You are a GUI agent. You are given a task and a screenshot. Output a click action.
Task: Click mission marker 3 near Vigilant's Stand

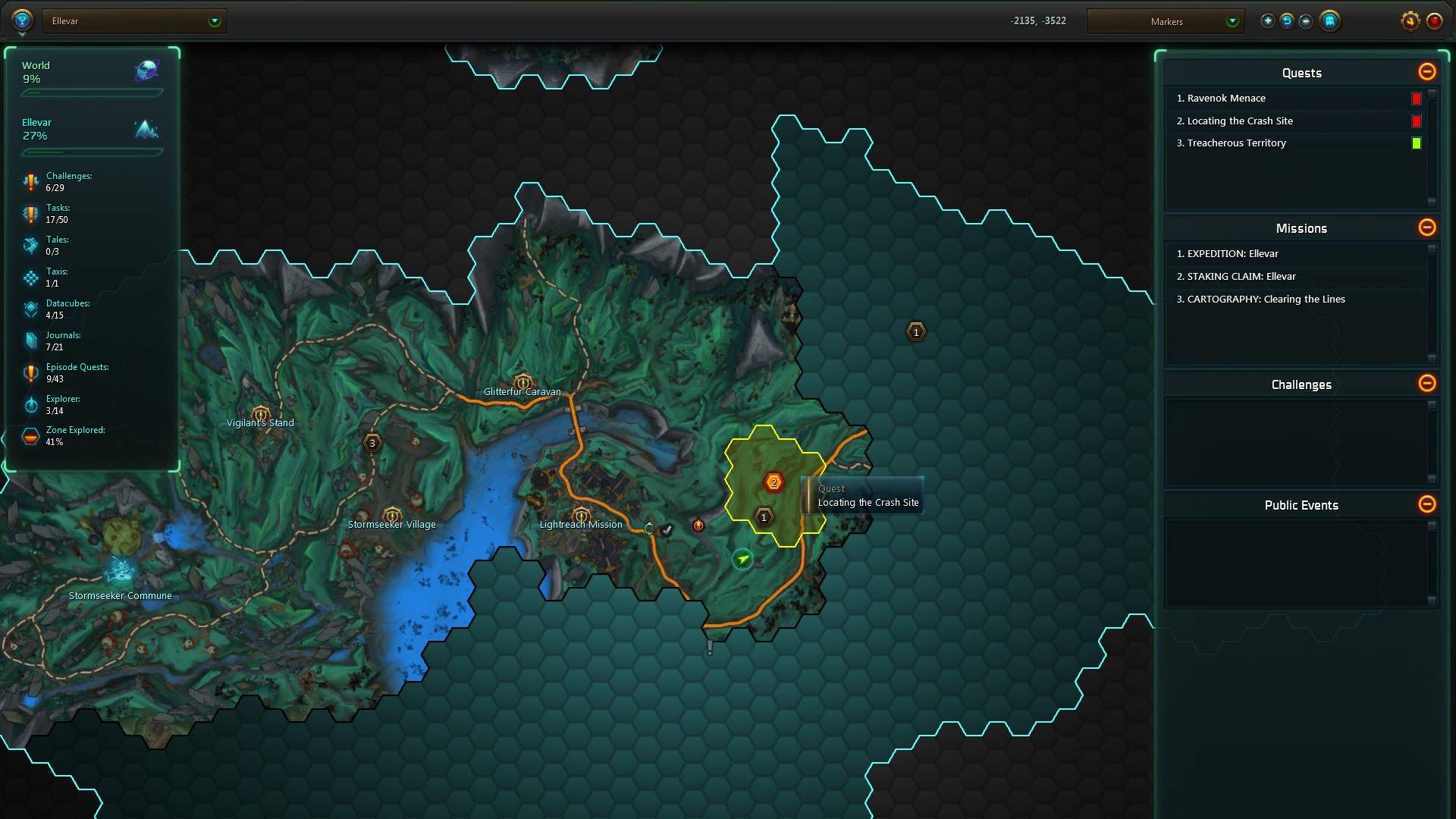[372, 443]
